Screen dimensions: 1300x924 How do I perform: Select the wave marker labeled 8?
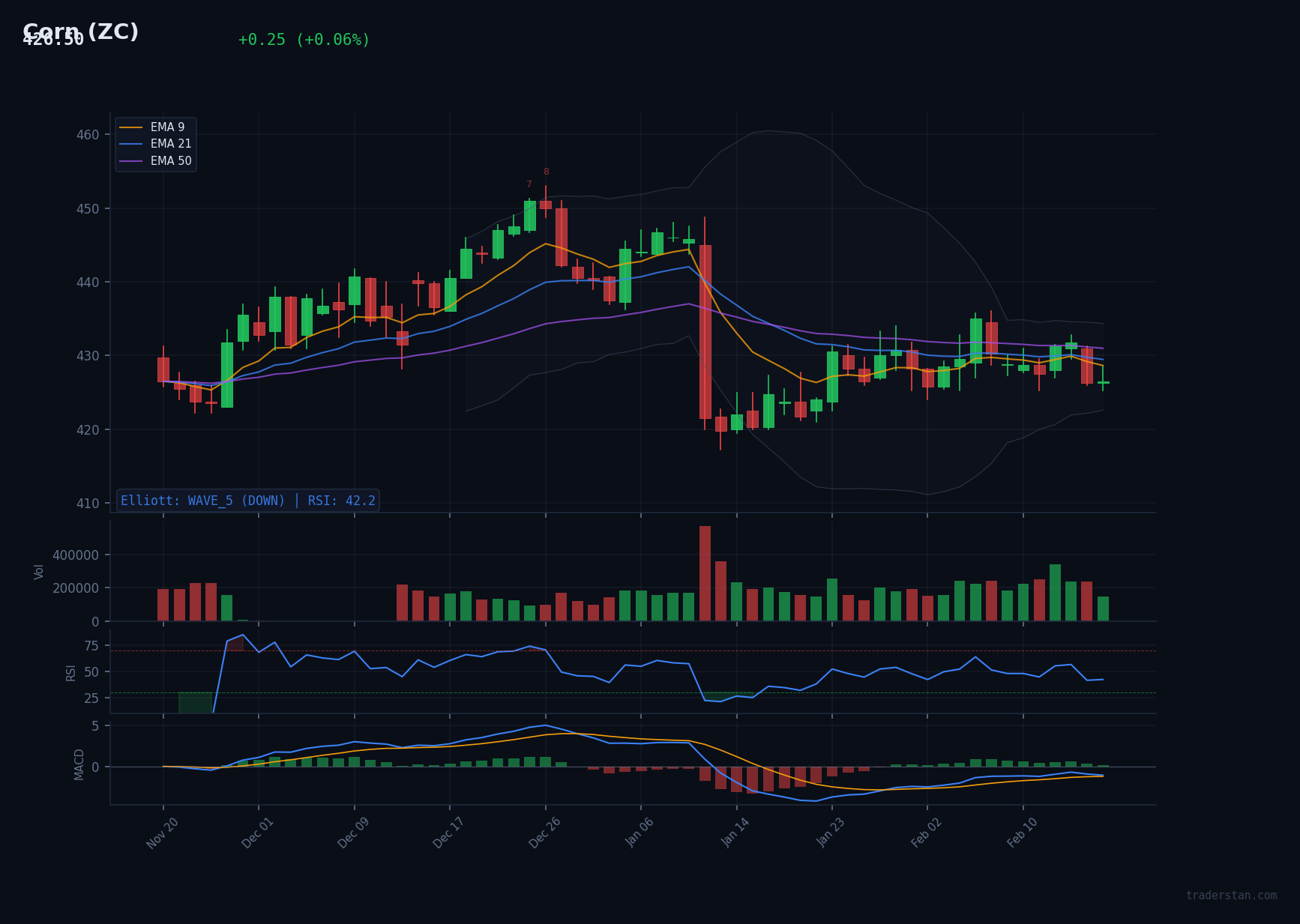[x=546, y=171]
